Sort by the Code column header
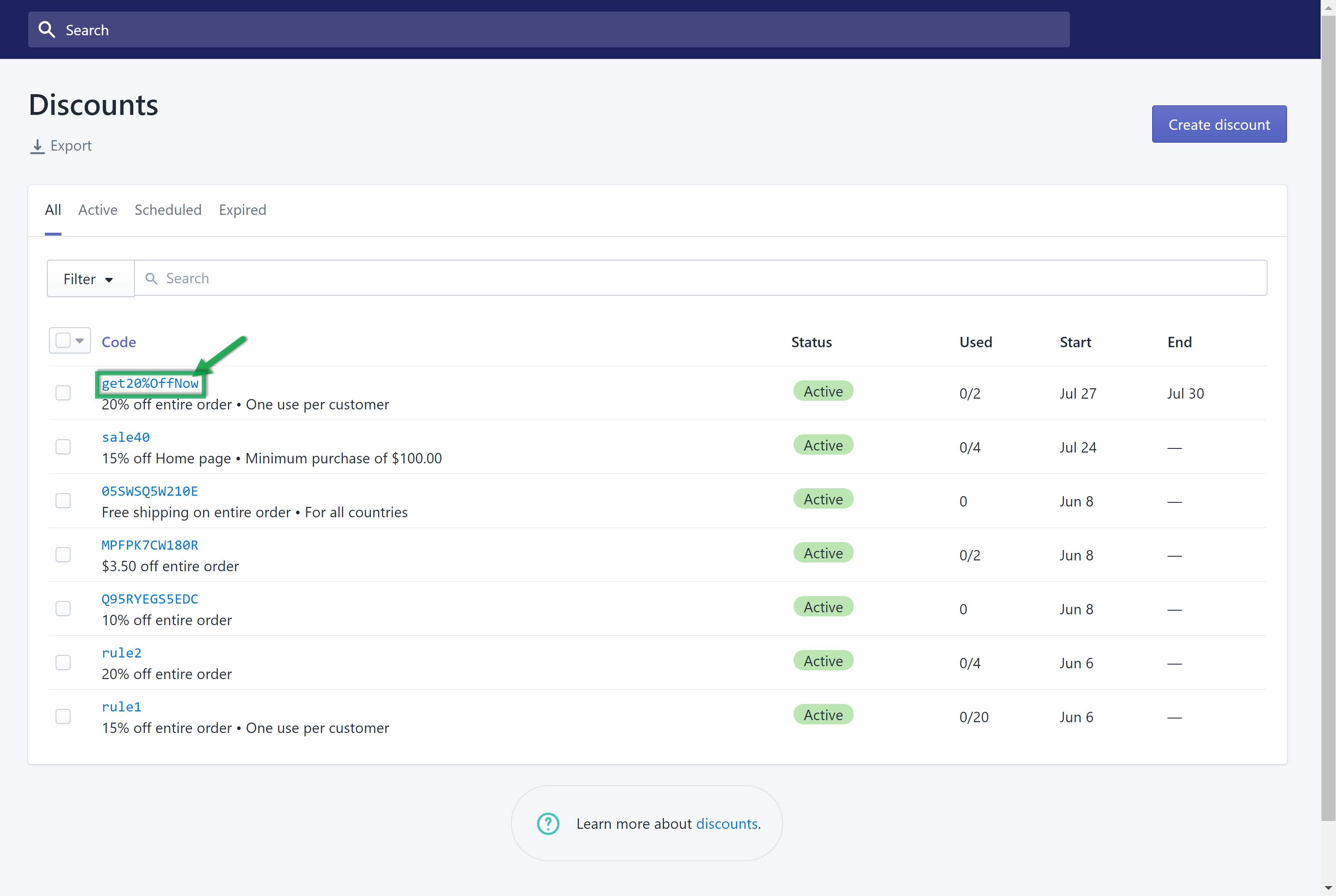 coord(118,342)
